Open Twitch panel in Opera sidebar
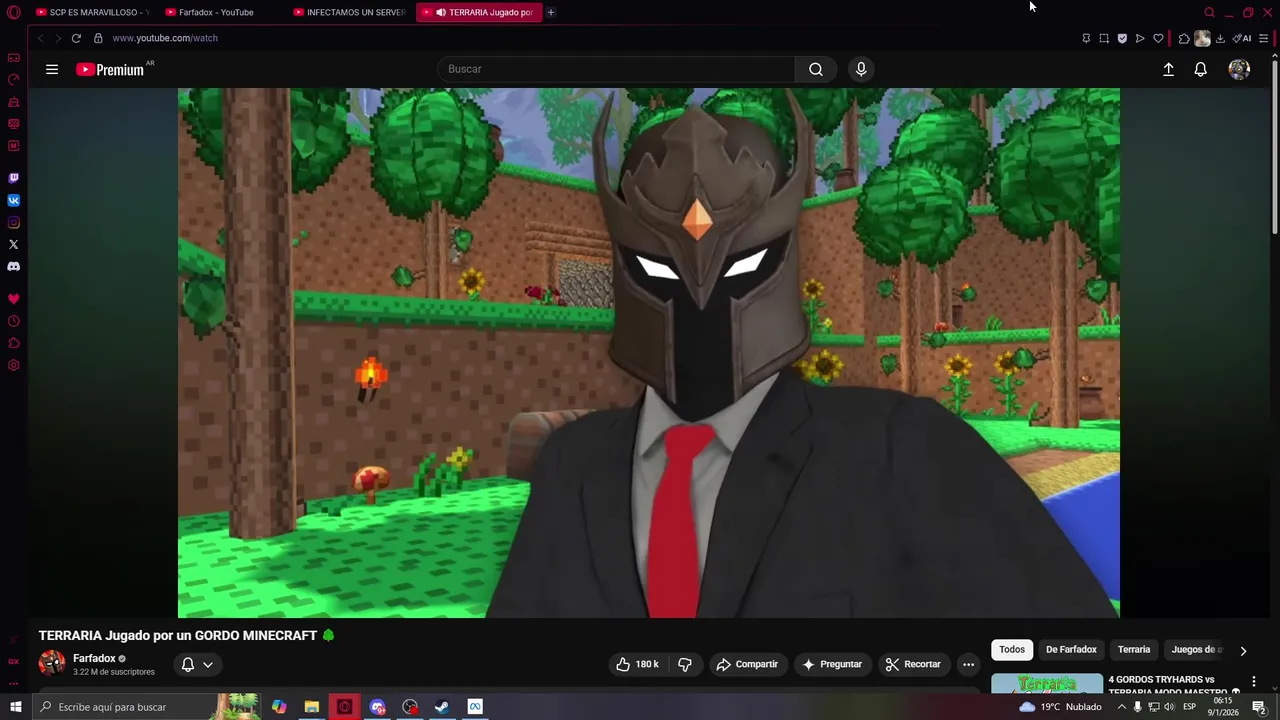Screen dimensions: 1280x720 [13, 178]
